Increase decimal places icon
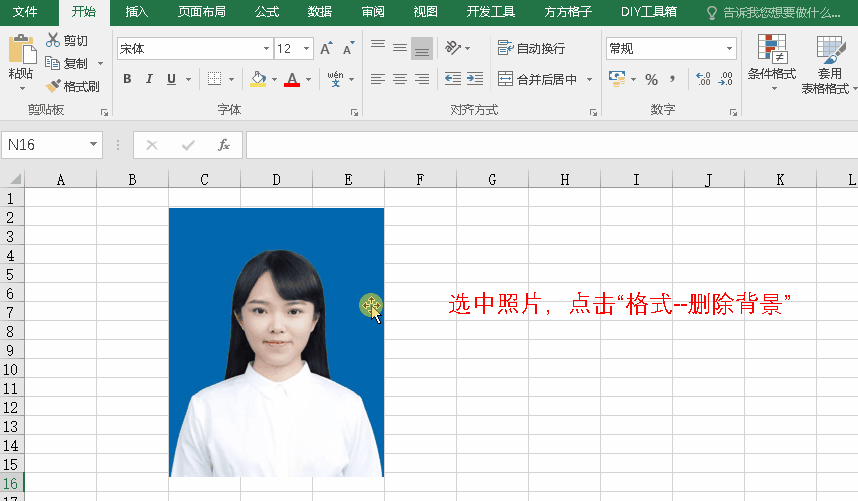The image size is (858, 501). pos(703,79)
